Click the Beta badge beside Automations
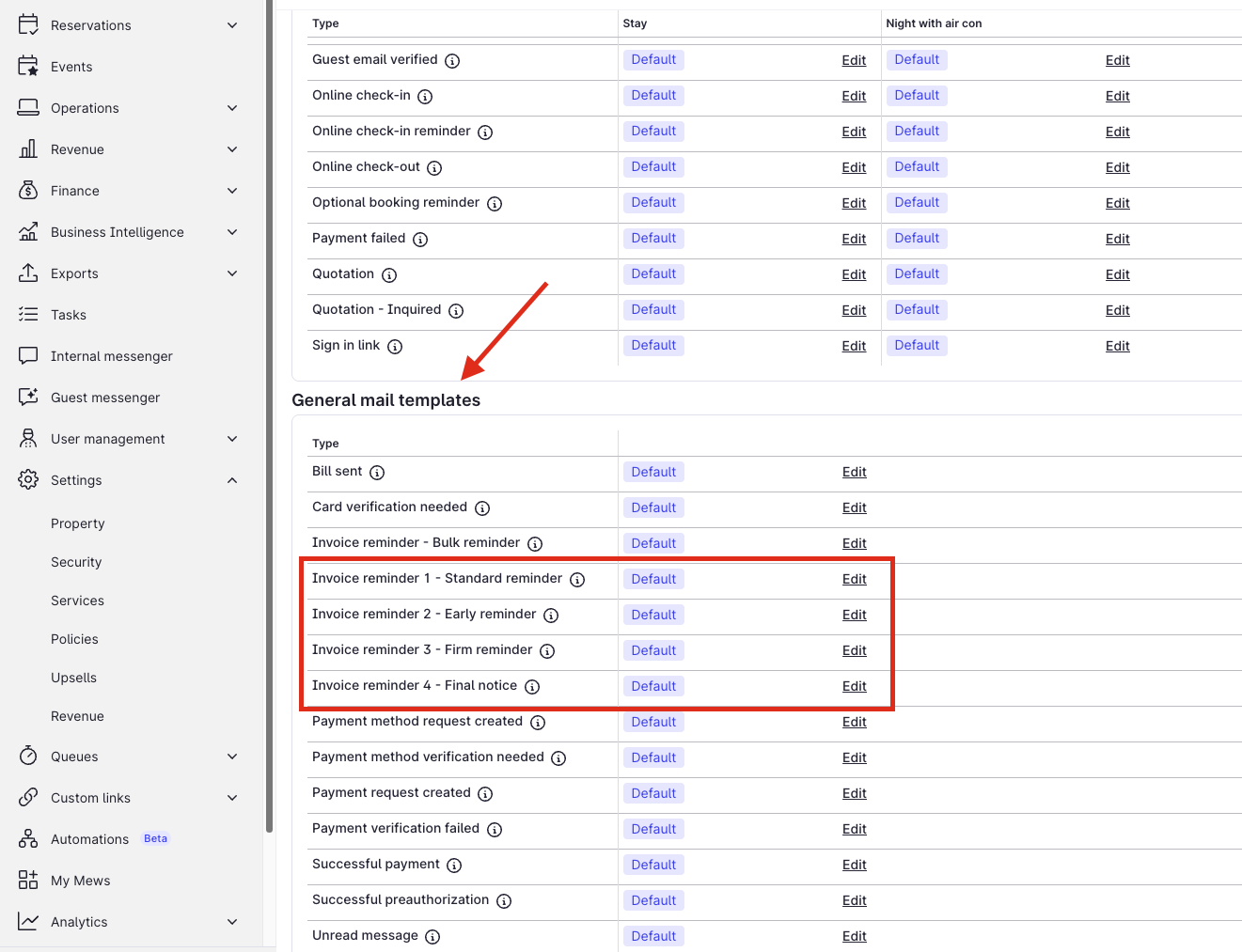1242x952 pixels. pyautogui.click(x=156, y=838)
